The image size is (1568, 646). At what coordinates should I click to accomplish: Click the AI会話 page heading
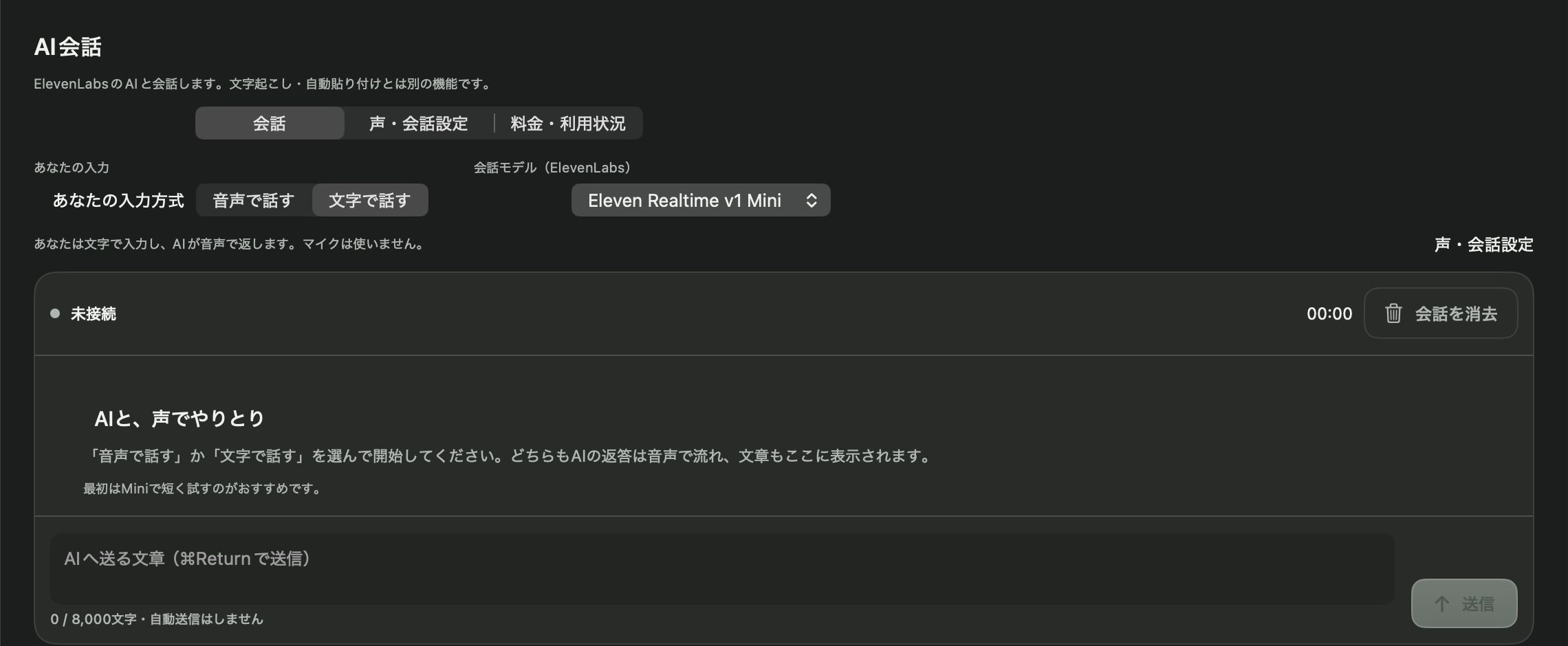[68, 47]
